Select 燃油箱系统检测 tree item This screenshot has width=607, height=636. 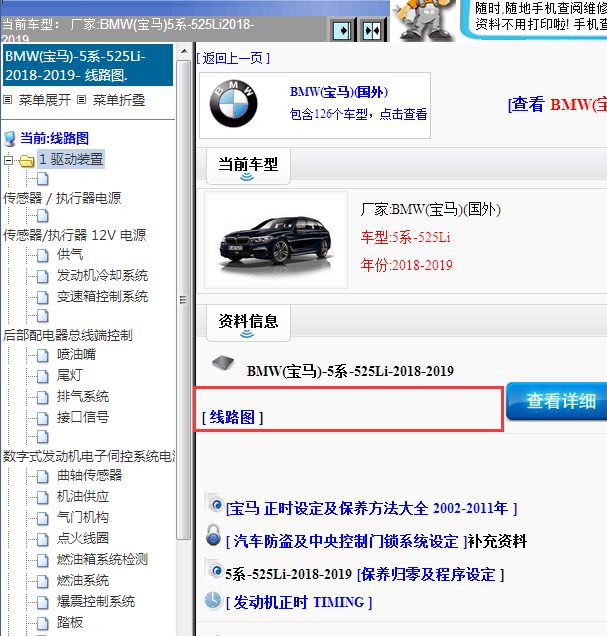[102, 560]
